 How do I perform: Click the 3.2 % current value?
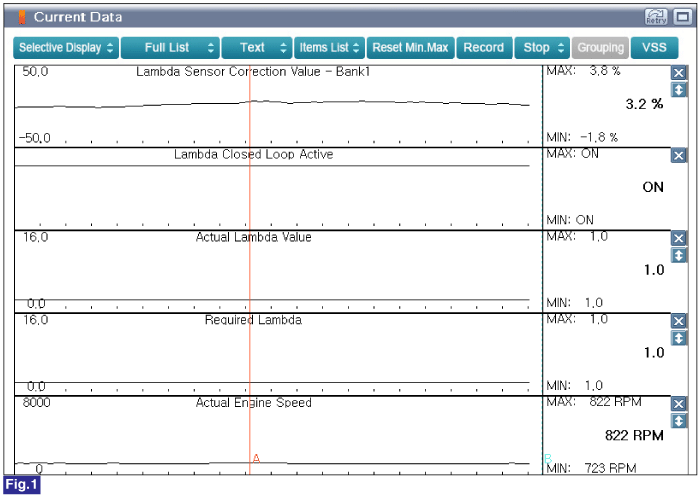644,104
